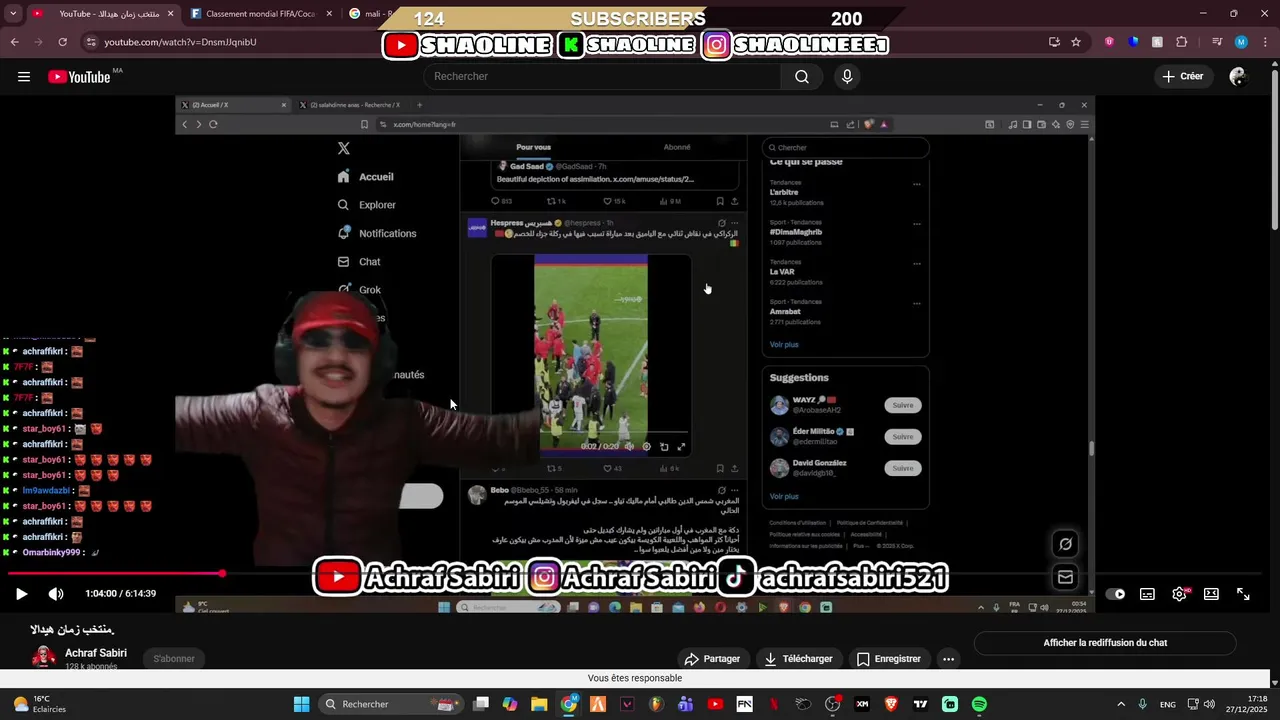Bookmark this page with the star
Viewport: 1280px width, 720px height.
tap(1076, 42)
